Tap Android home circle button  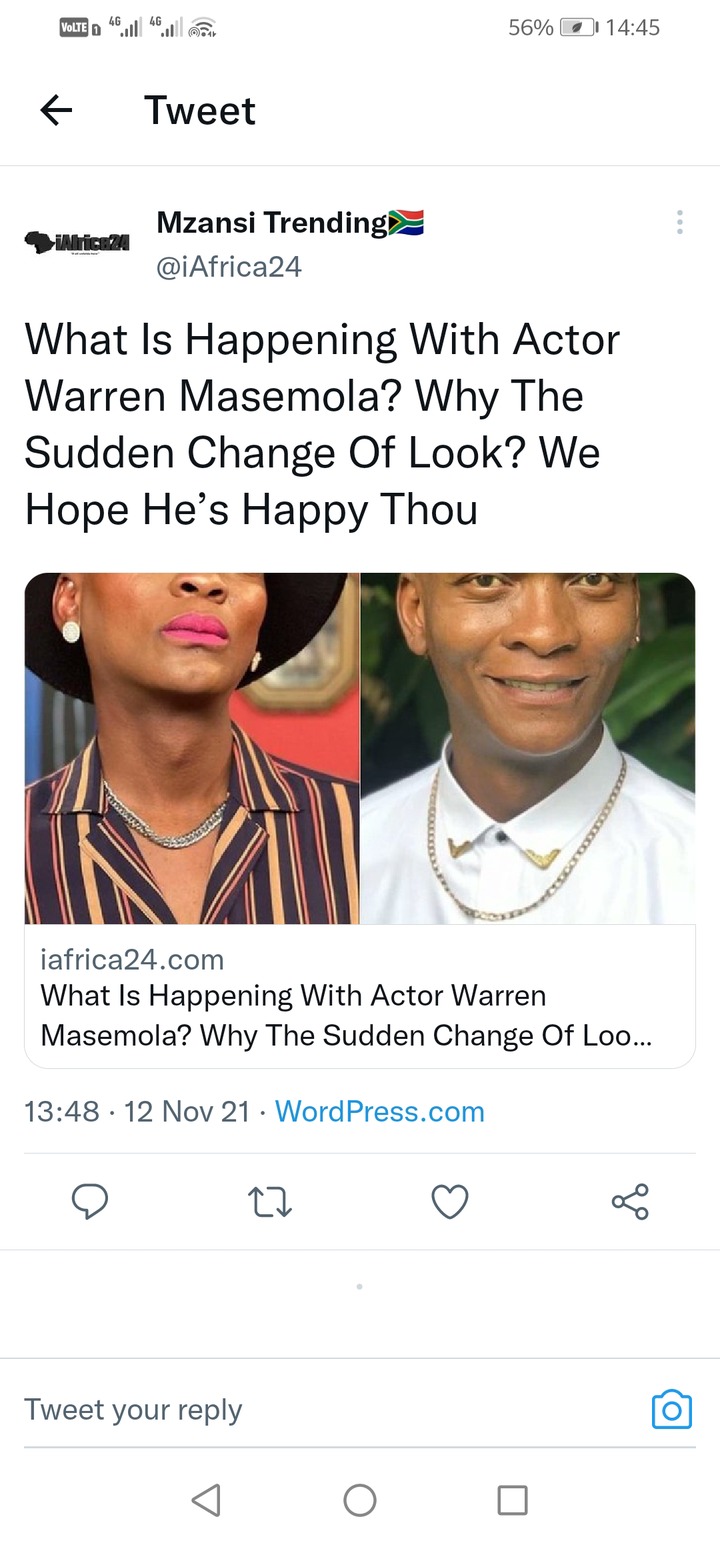[x=360, y=1499]
